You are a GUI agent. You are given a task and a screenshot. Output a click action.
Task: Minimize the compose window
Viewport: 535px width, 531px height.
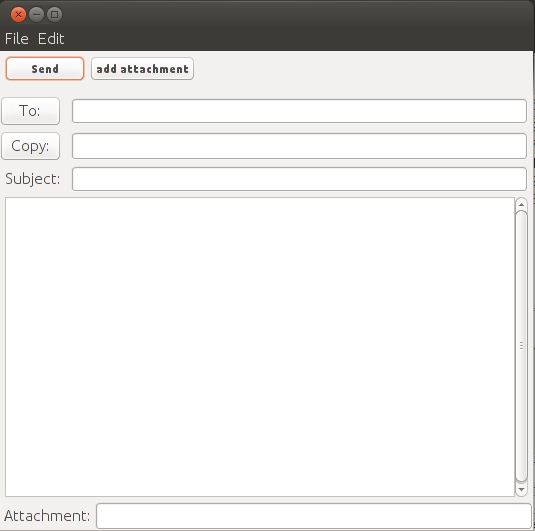point(36,15)
